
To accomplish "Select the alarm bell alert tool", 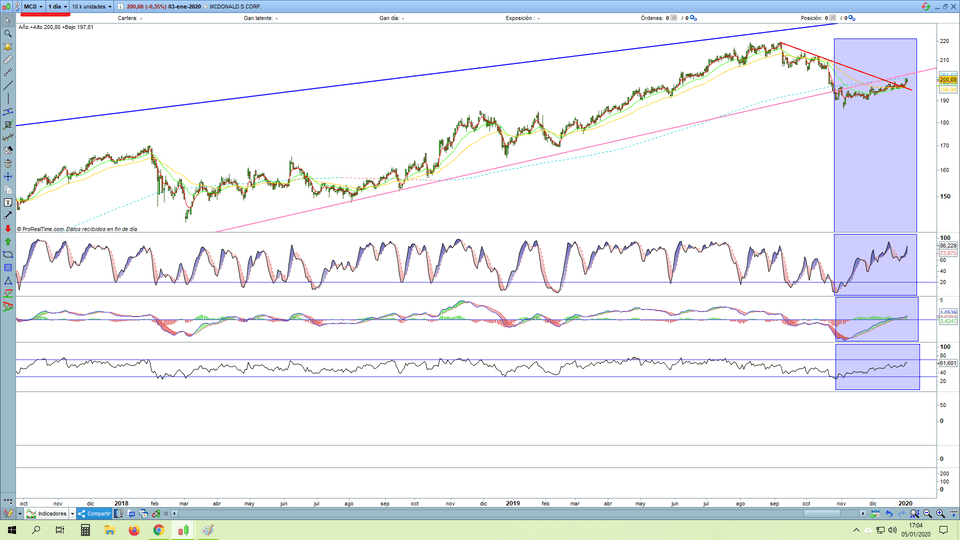I will pyautogui.click(x=7, y=46).
